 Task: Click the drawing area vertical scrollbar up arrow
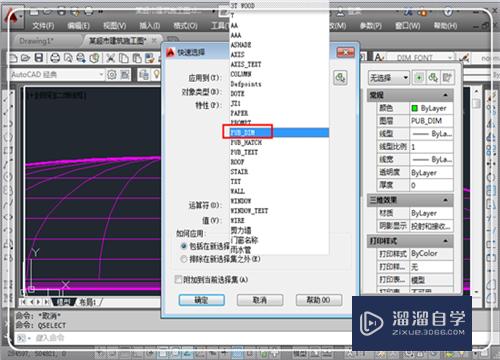pyautogui.click(x=476, y=91)
